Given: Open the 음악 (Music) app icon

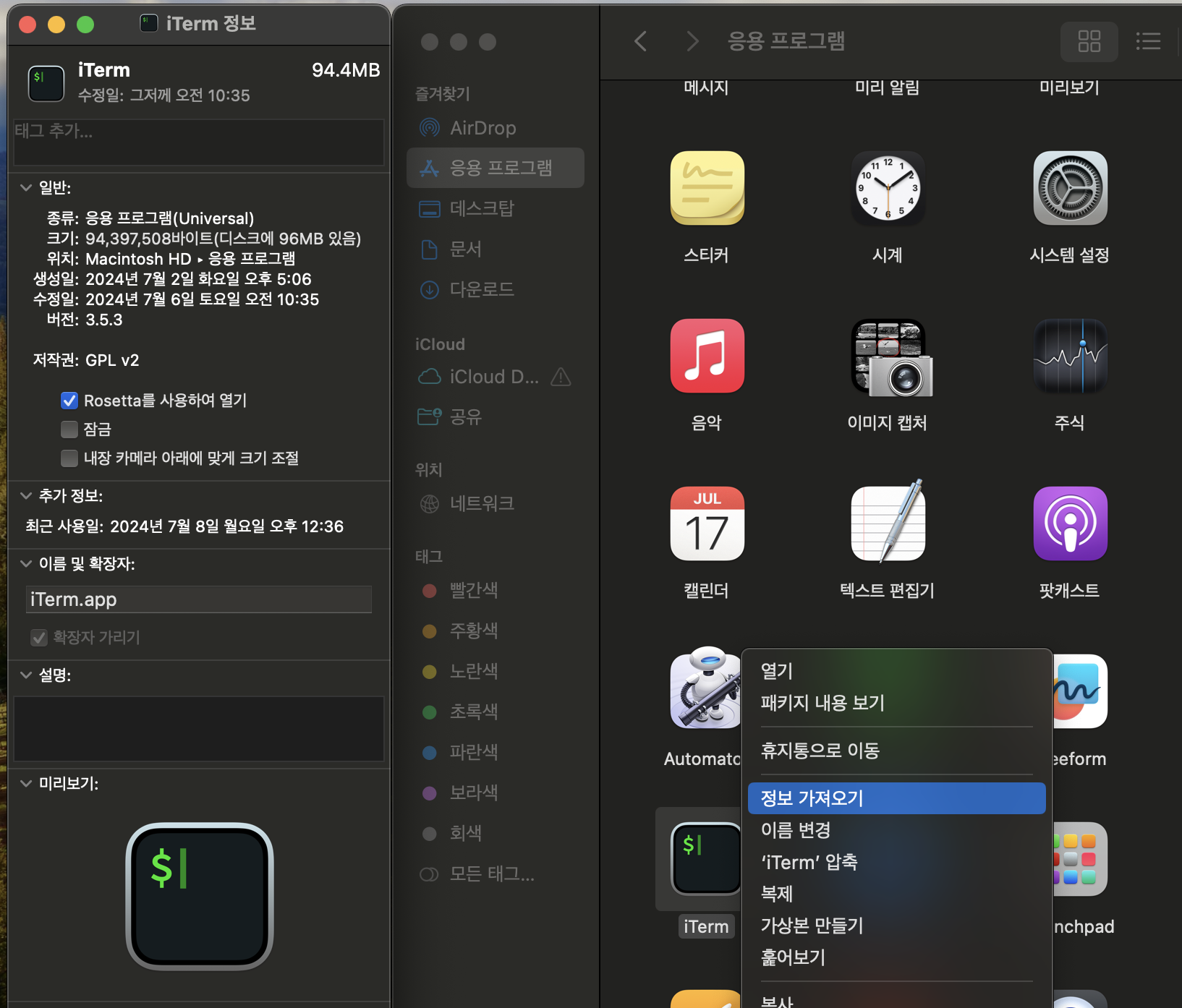Looking at the screenshot, I should tap(707, 356).
